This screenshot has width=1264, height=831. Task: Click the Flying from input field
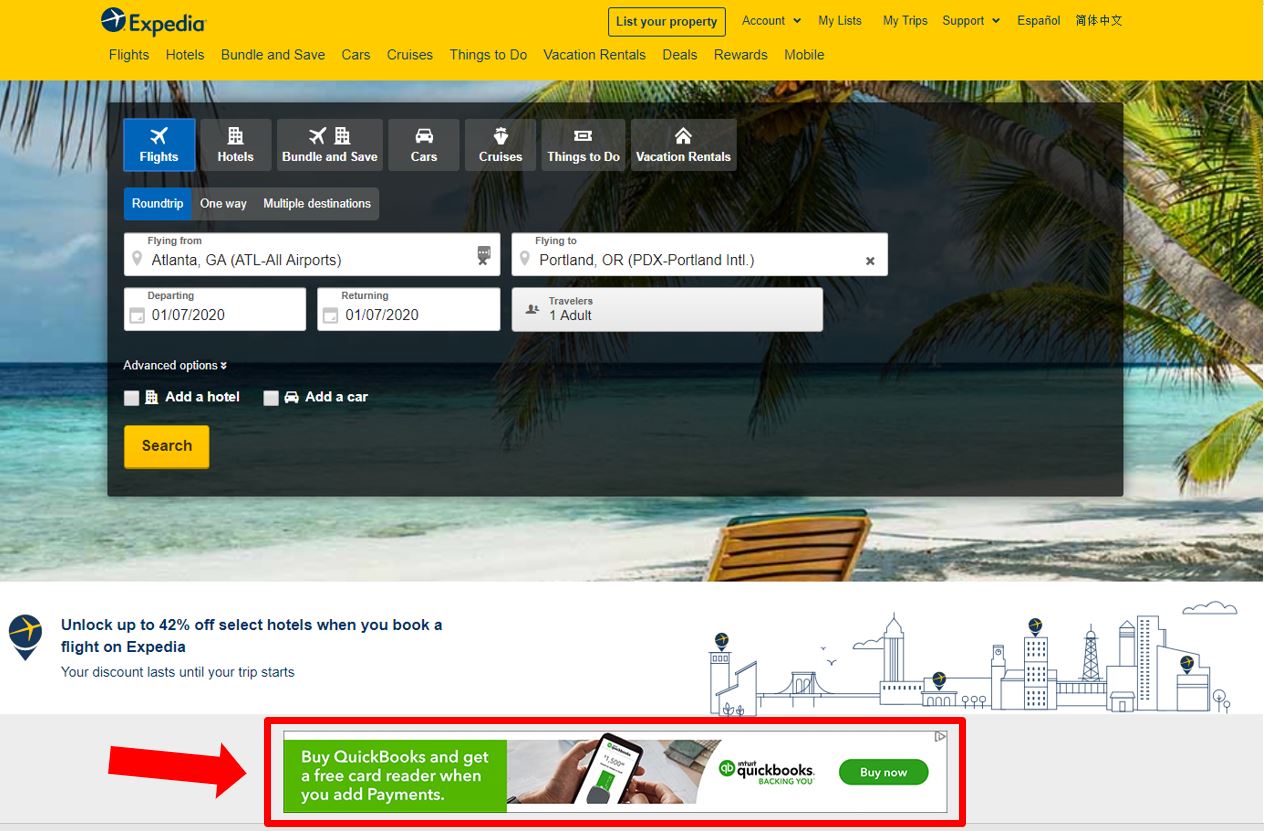312,254
